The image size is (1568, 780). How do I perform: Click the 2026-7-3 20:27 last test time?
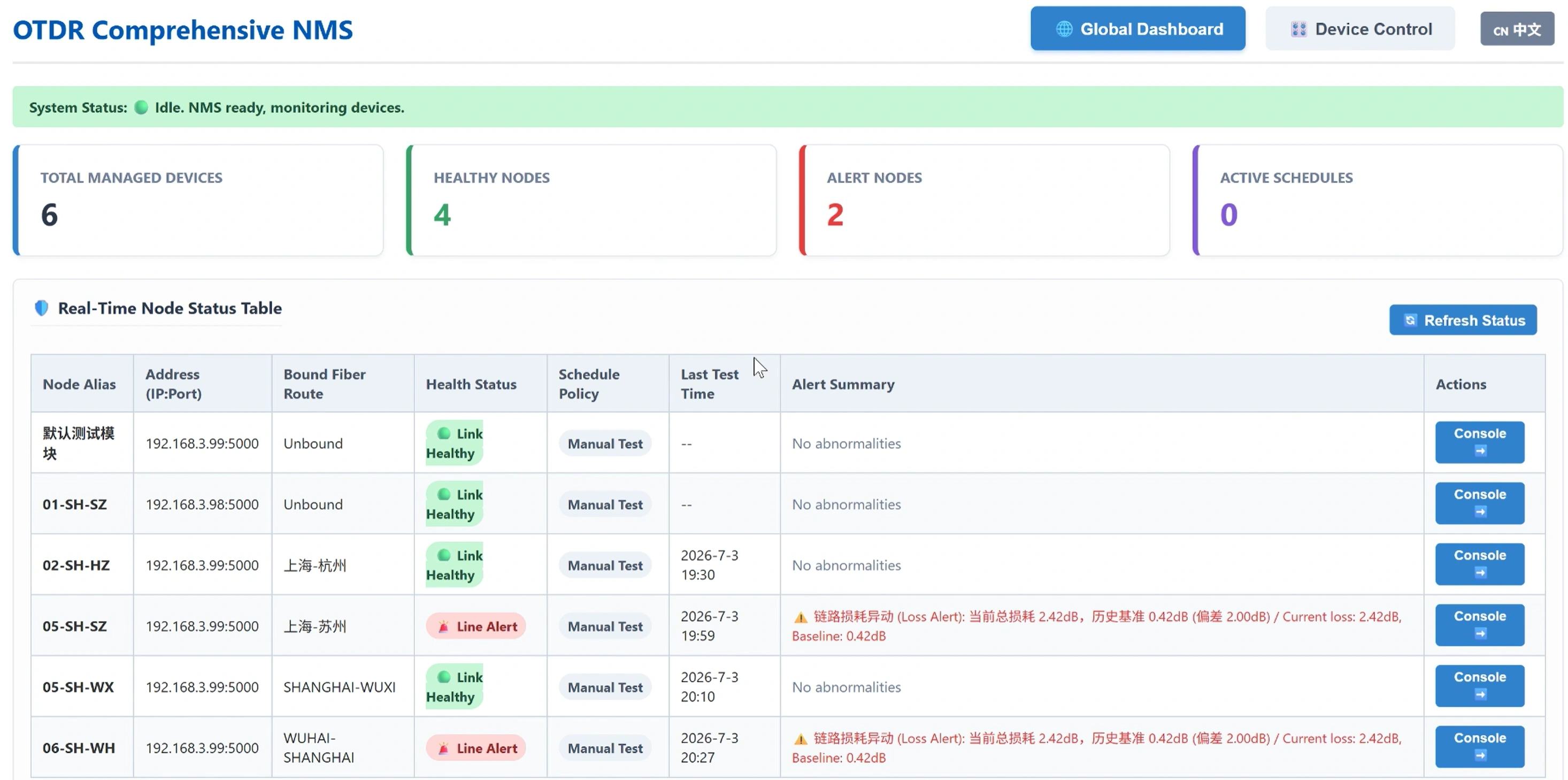(709, 747)
